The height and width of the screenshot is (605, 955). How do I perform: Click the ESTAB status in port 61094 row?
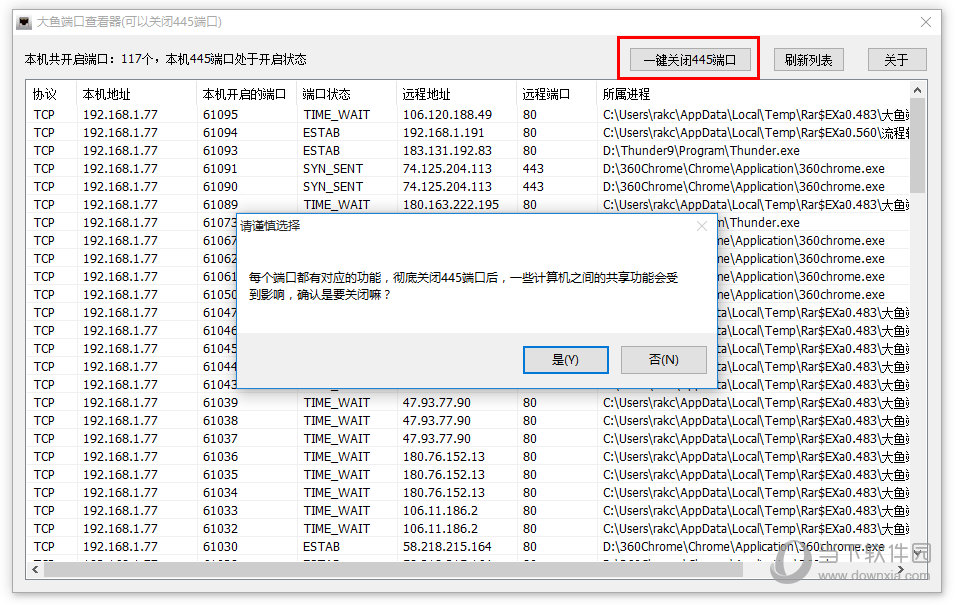pyautogui.click(x=321, y=133)
